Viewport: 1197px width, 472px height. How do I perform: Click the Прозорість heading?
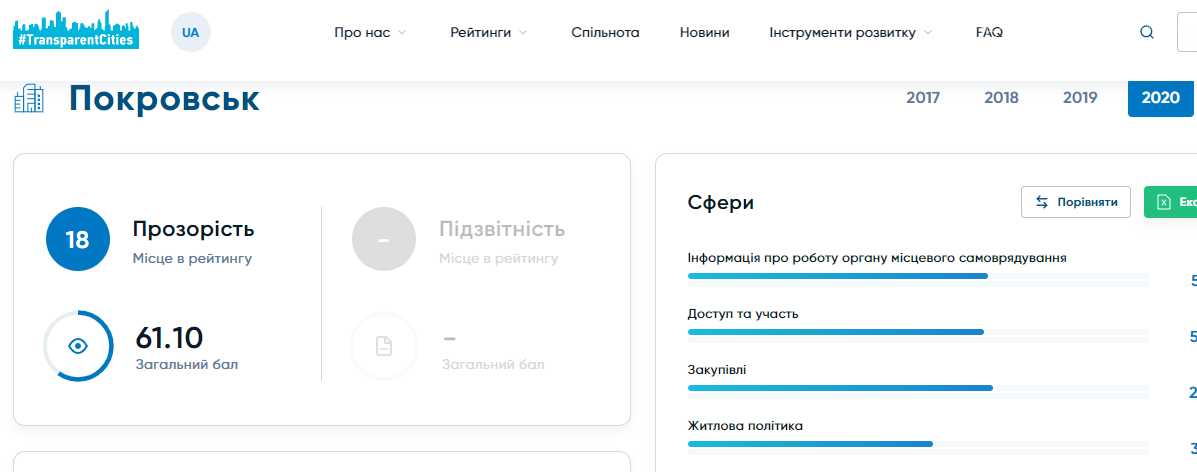[x=193, y=229]
